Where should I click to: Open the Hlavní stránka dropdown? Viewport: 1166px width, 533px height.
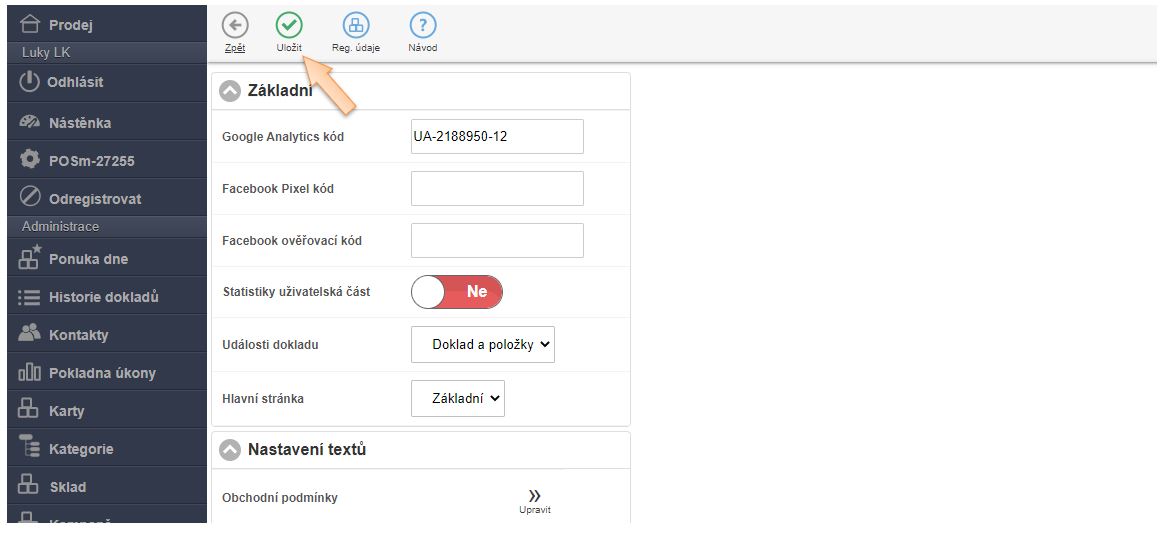458,398
